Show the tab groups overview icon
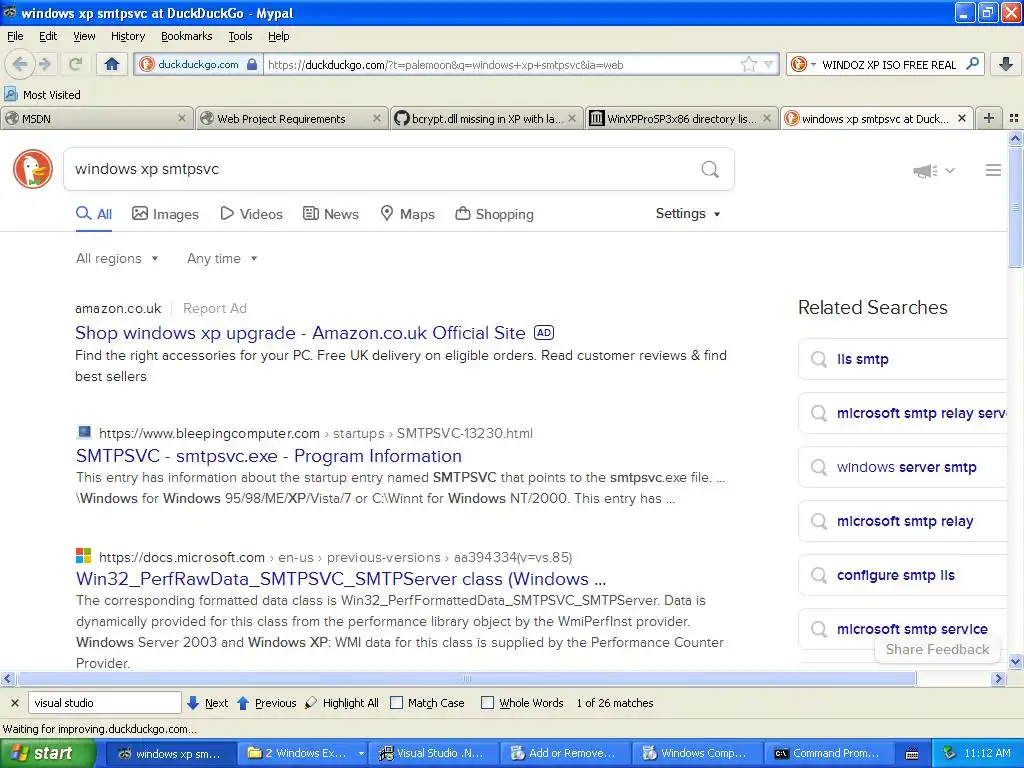Image resolution: width=1024 pixels, height=768 pixels. [1014, 118]
